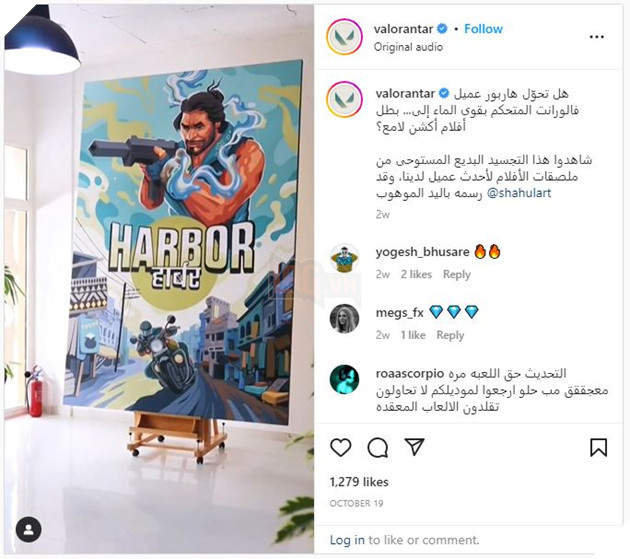Open the @shahulart mention link
Screen dimensions: 630x559
tap(519, 193)
